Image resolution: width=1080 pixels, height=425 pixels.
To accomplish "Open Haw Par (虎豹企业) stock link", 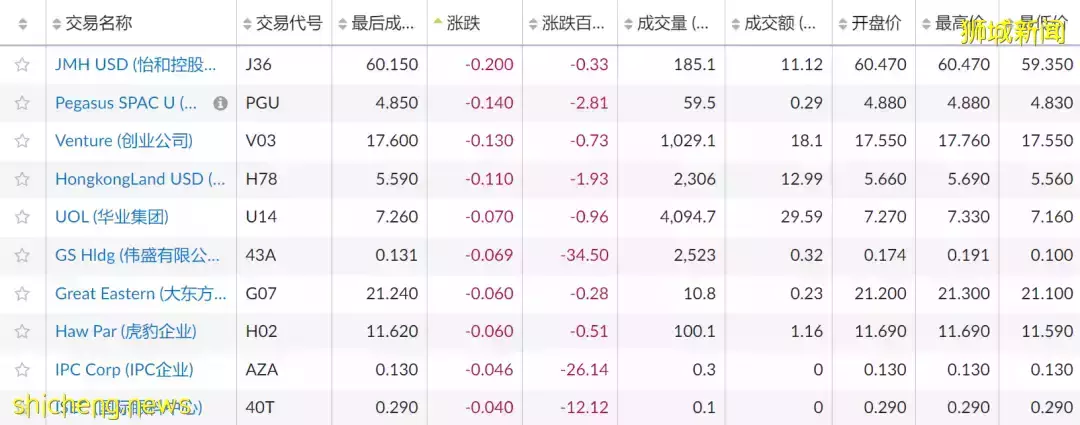I will [x=126, y=332].
